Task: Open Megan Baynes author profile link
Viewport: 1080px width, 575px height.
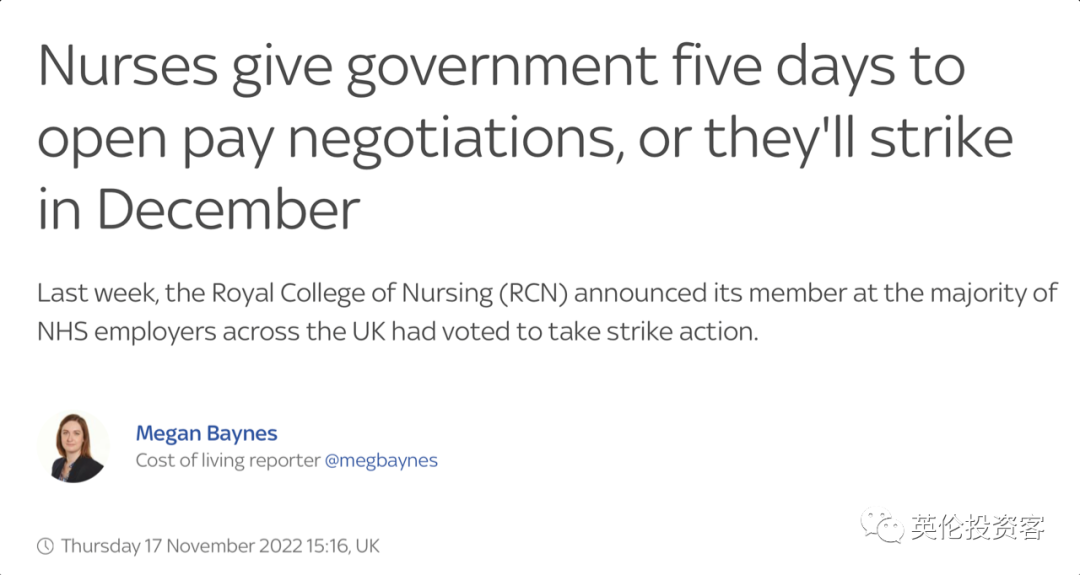Action: (206, 433)
